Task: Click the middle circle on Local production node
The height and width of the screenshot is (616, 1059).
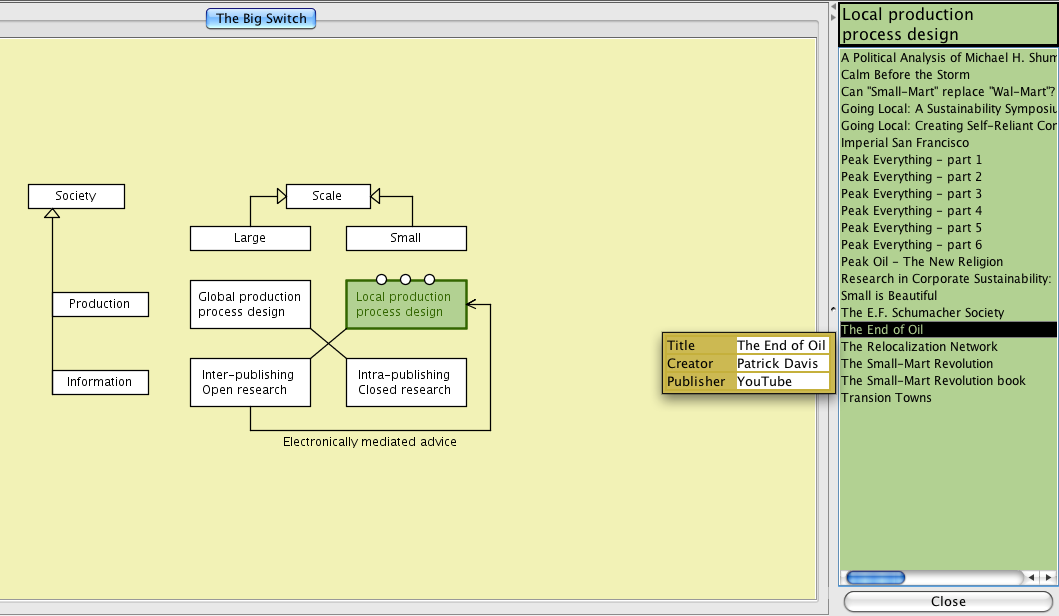Action: click(406, 279)
